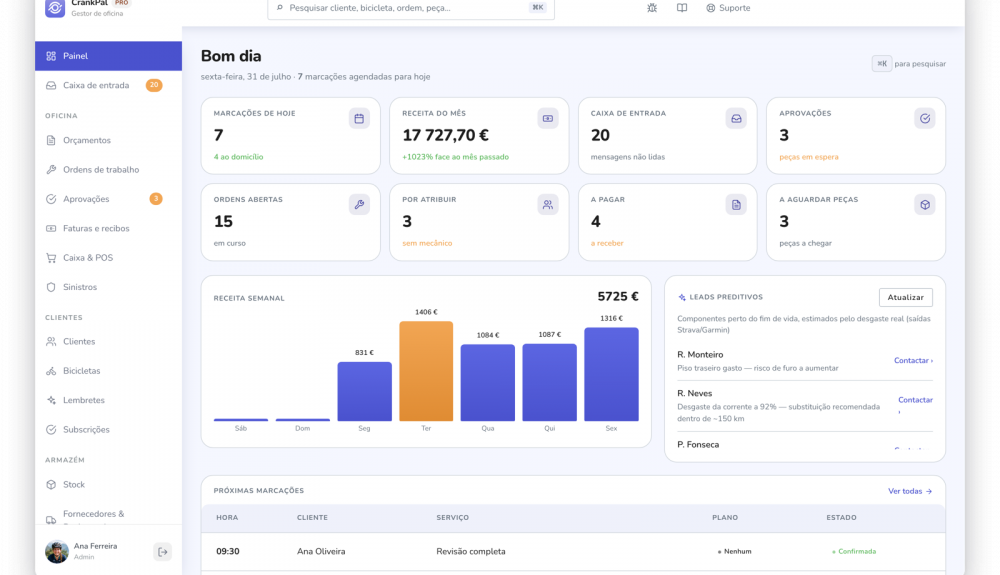Viewport: 1000px width, 575px height.
Task: Open Subscrições in sidebar
Action: click(108, 430)
